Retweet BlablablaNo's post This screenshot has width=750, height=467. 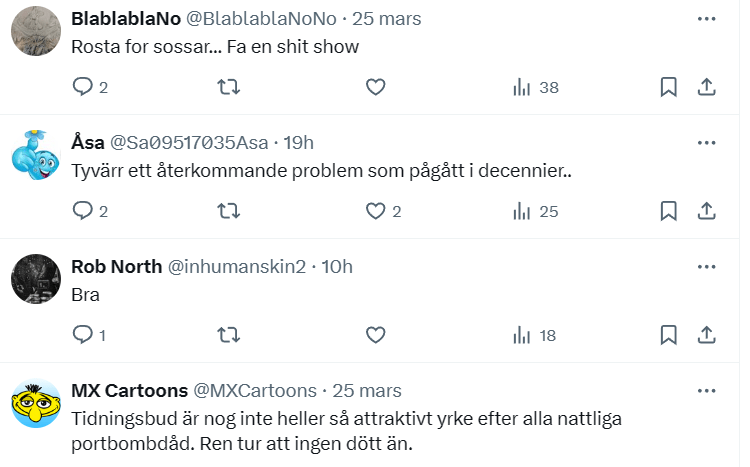click(228, 88)
